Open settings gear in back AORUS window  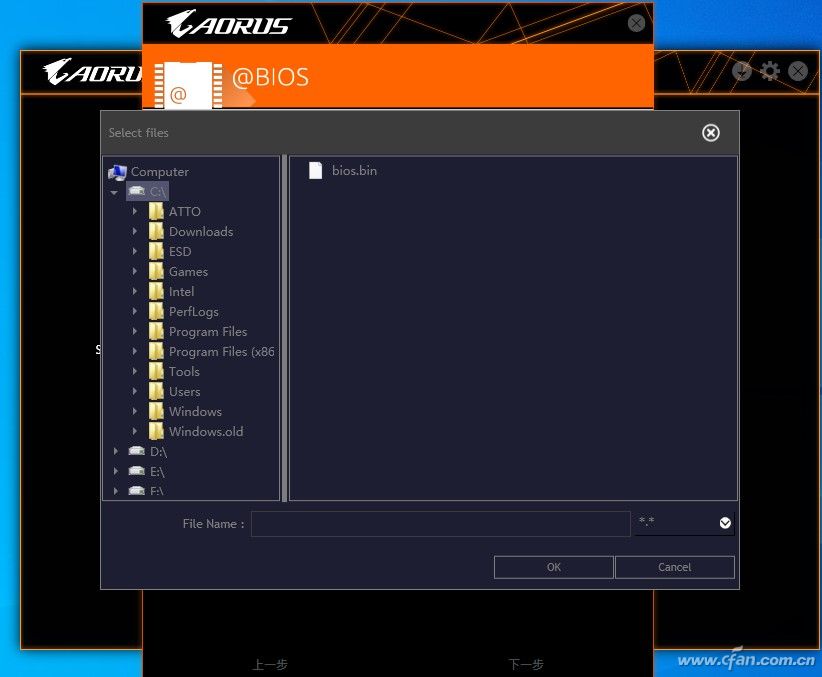click(769, 71)
